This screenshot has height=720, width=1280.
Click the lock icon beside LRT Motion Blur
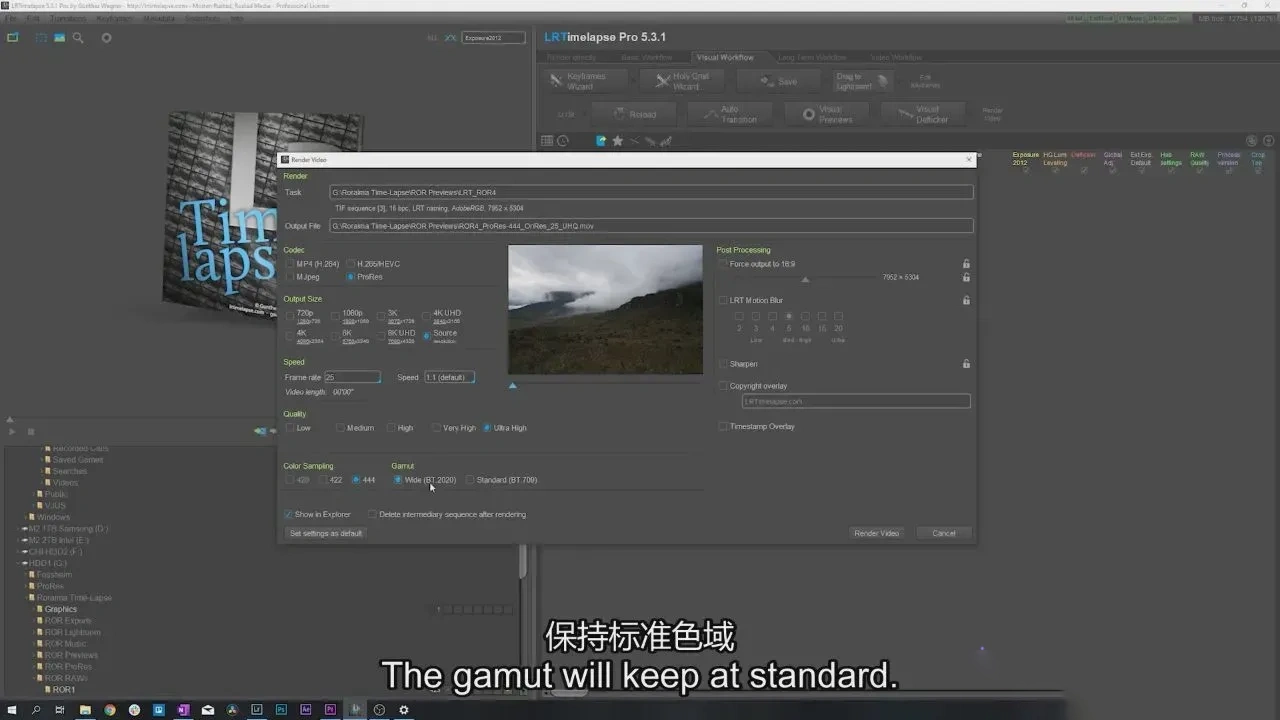966,300
